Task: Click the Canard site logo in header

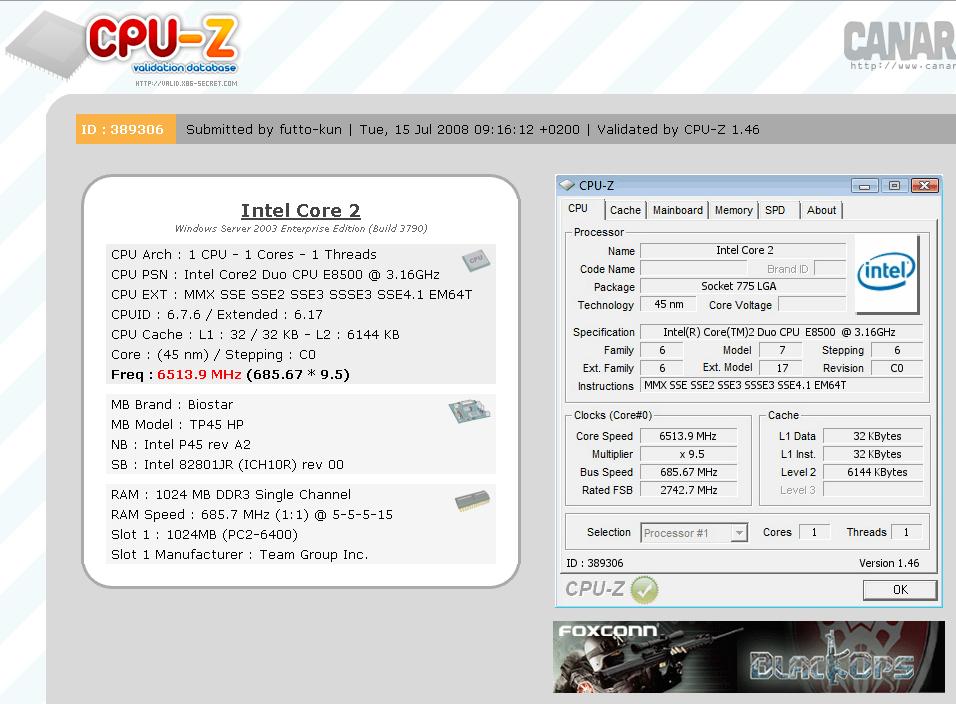Action: pos(900,45)
